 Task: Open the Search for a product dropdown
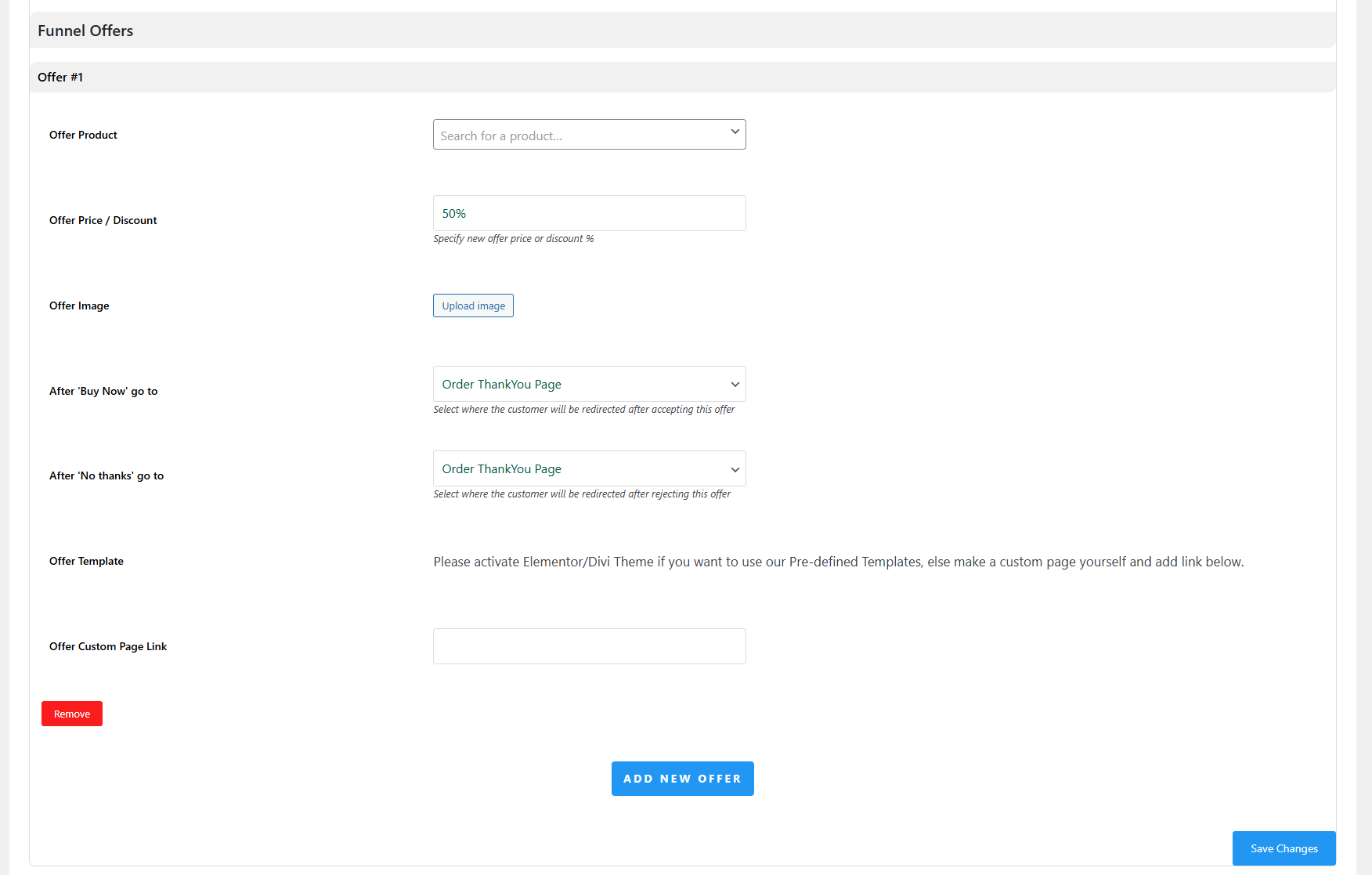(587, 134)
